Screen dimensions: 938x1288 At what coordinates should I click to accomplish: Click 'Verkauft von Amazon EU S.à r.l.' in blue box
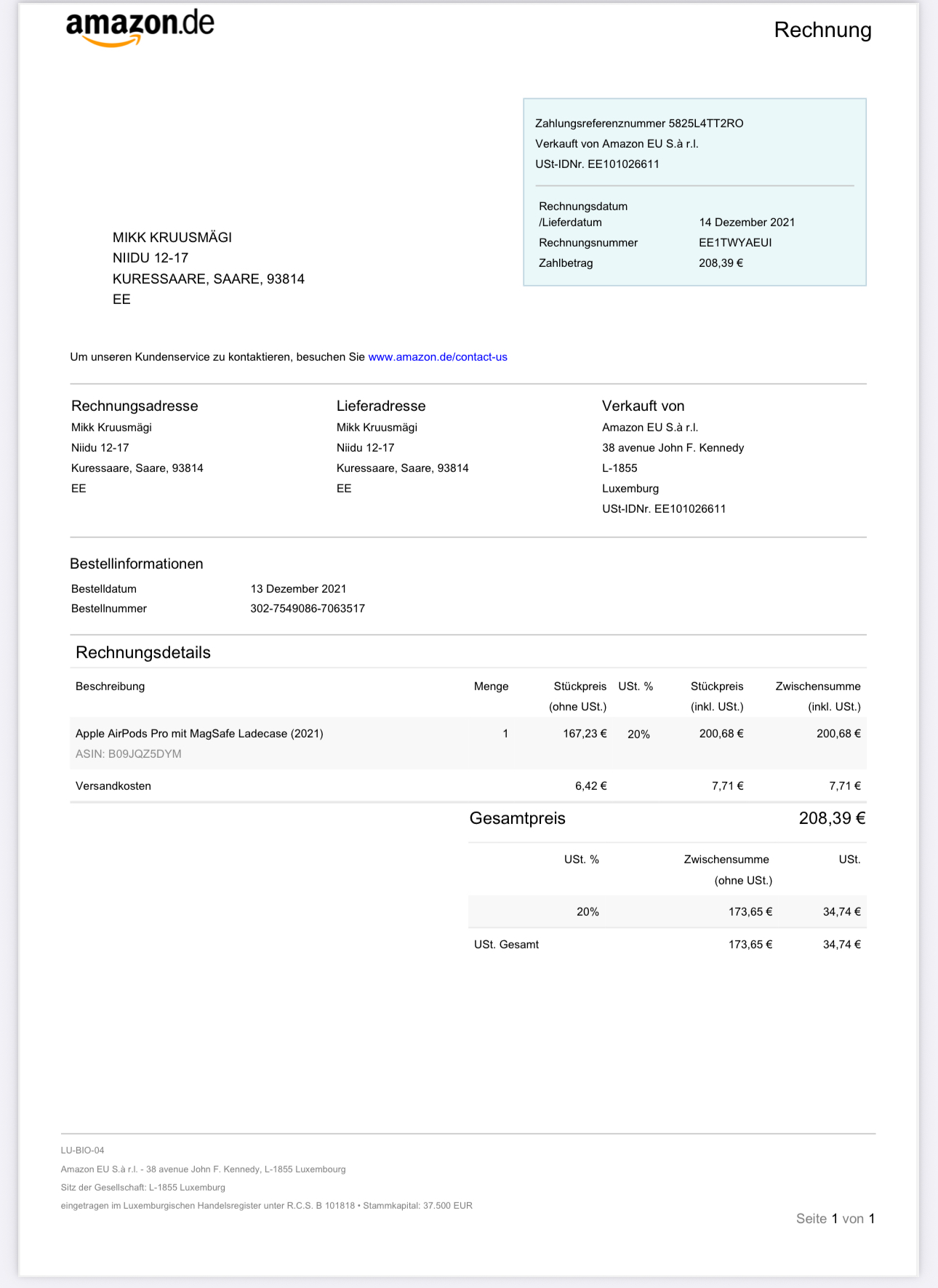pyautogui.click(x=617, y=144)
